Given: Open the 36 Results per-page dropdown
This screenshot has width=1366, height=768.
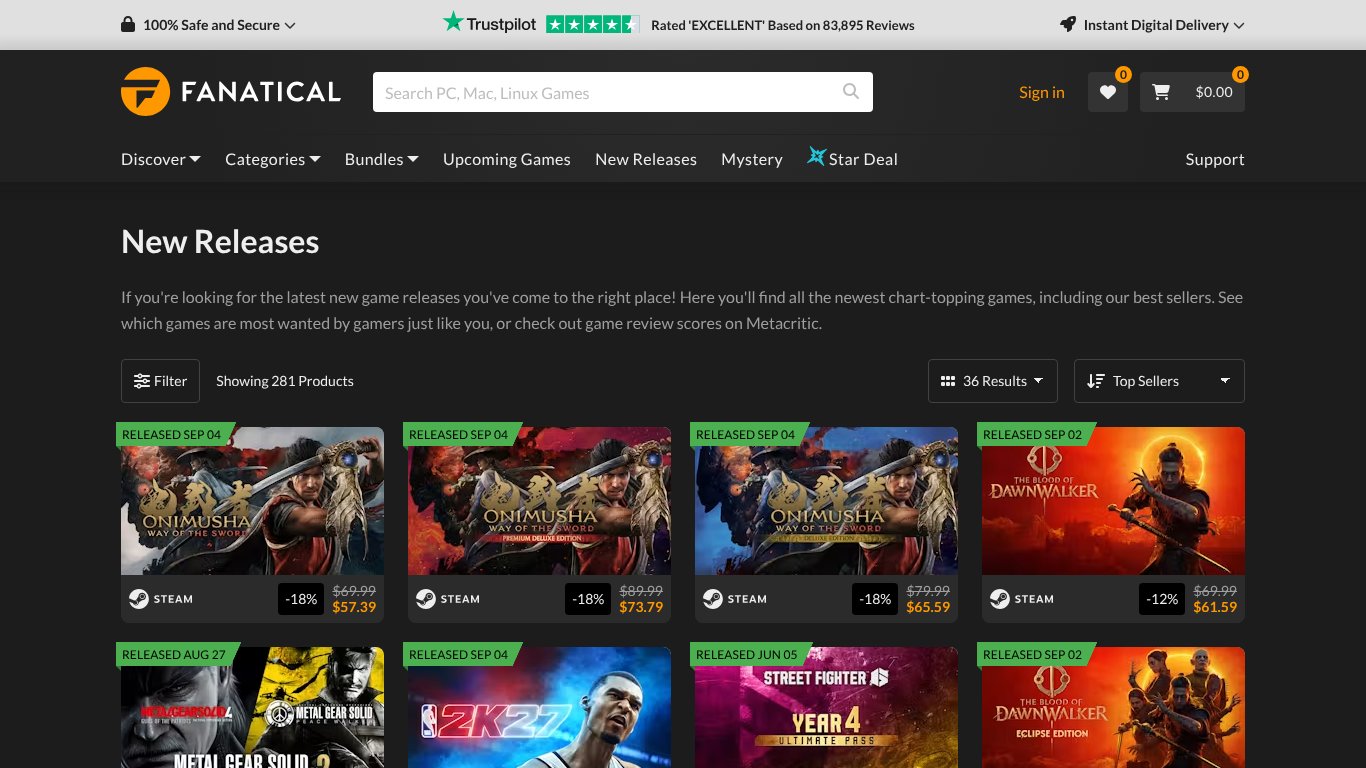Looking at the screenshot, I should coord(992,381).
